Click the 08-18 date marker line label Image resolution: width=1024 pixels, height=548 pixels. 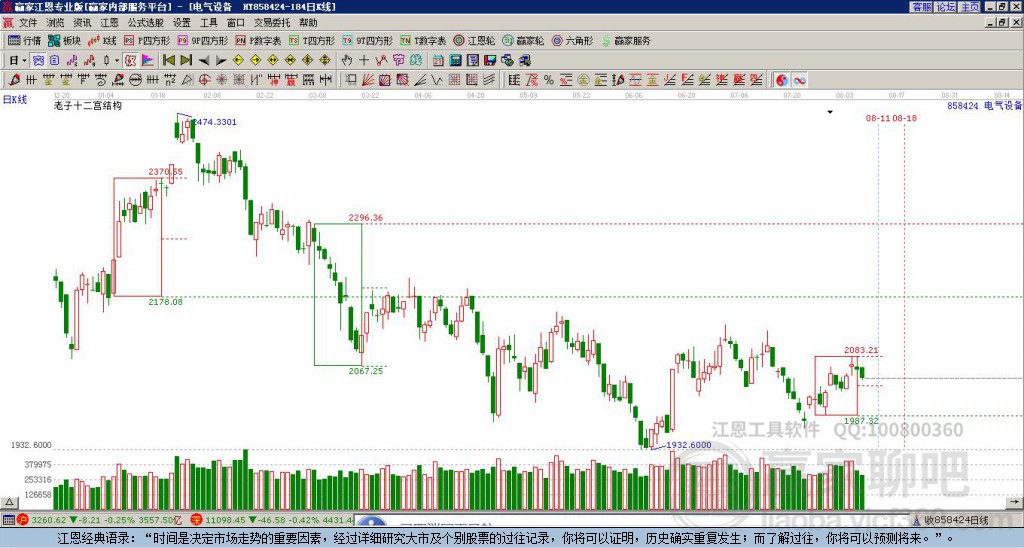point(904,118)
